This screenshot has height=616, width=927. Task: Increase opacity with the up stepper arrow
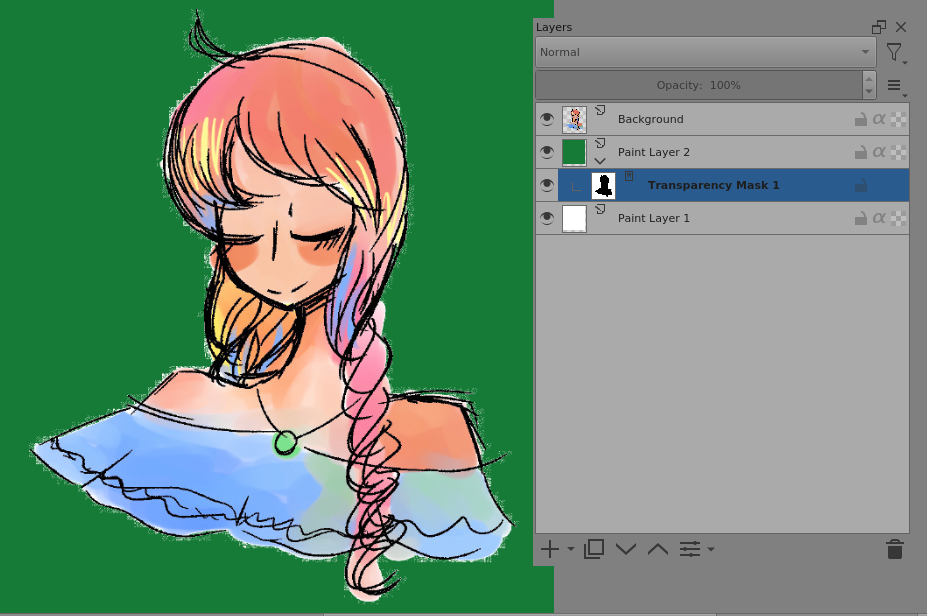coord(868,79)
